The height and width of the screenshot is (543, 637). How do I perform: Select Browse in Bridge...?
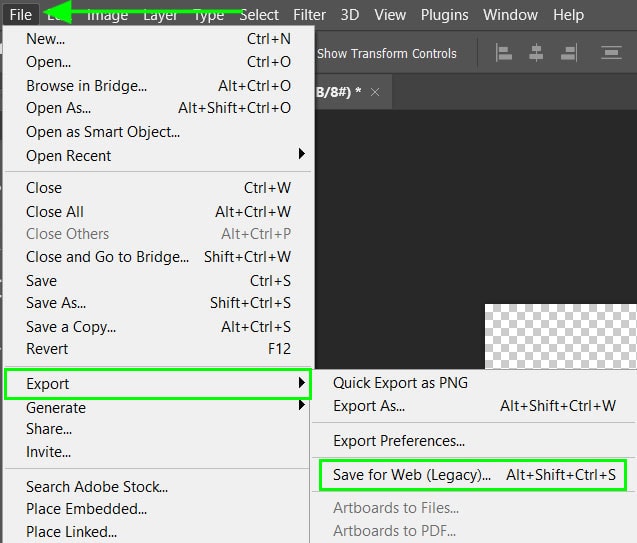[158, 86]
